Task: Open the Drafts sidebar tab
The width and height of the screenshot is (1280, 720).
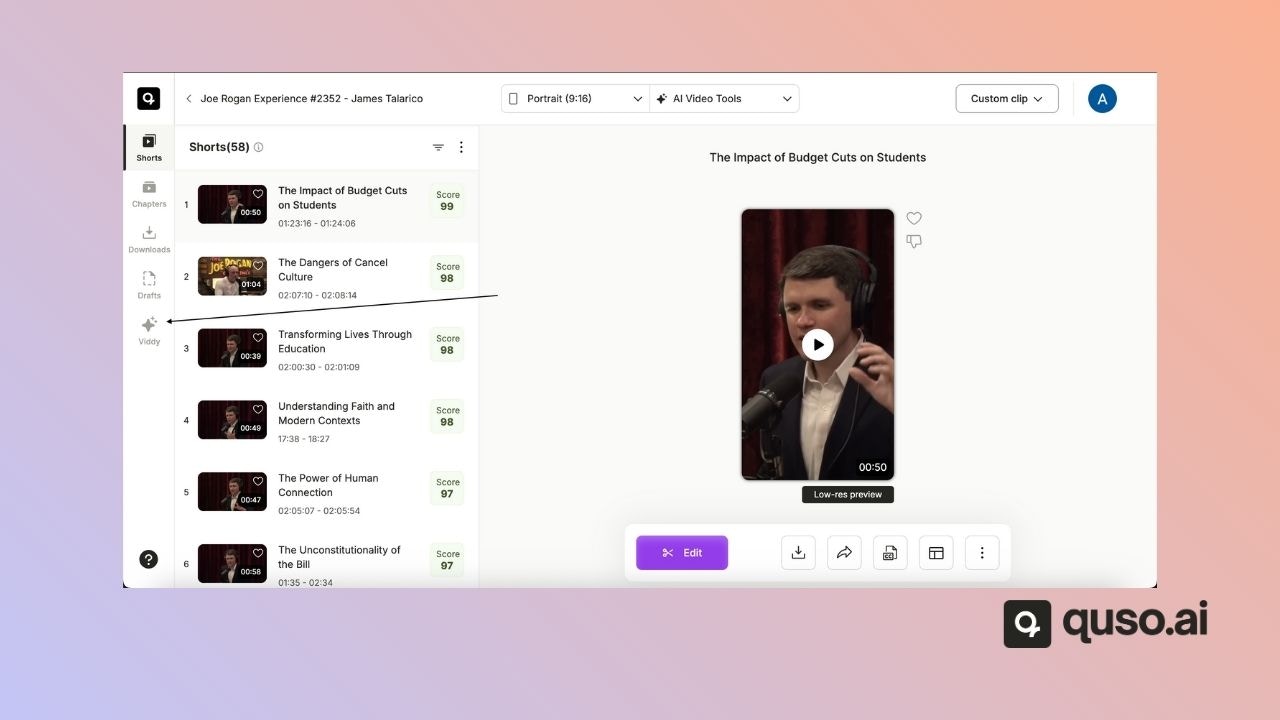Action: [149, 286]
